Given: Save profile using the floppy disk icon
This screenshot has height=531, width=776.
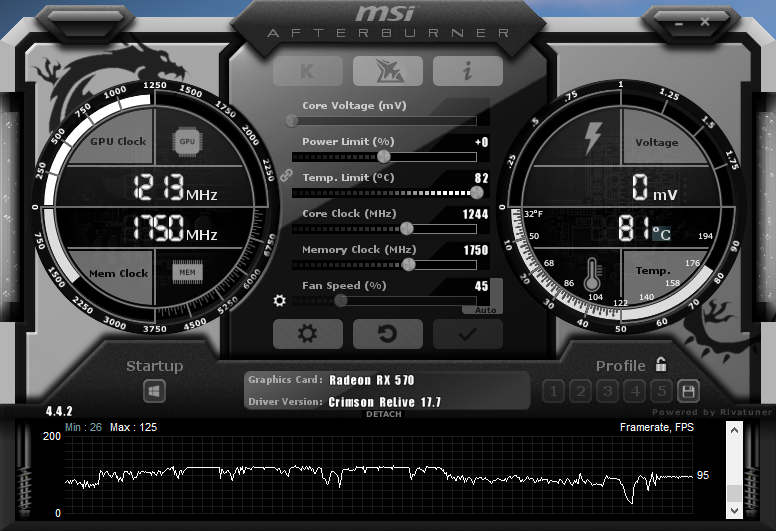Looking at the screenshot, I should tap(688, 391).
